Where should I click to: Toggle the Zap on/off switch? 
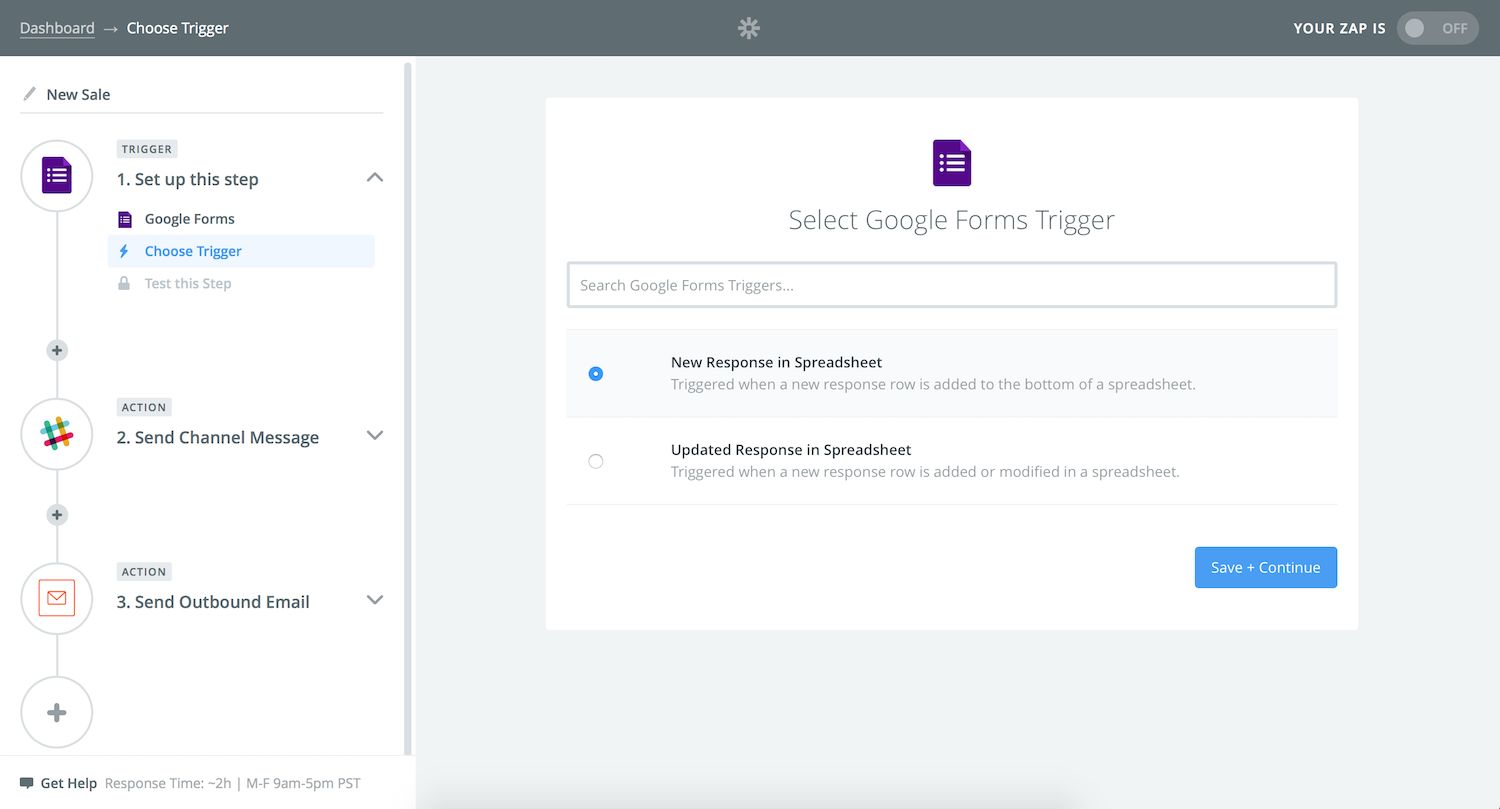1437,28
